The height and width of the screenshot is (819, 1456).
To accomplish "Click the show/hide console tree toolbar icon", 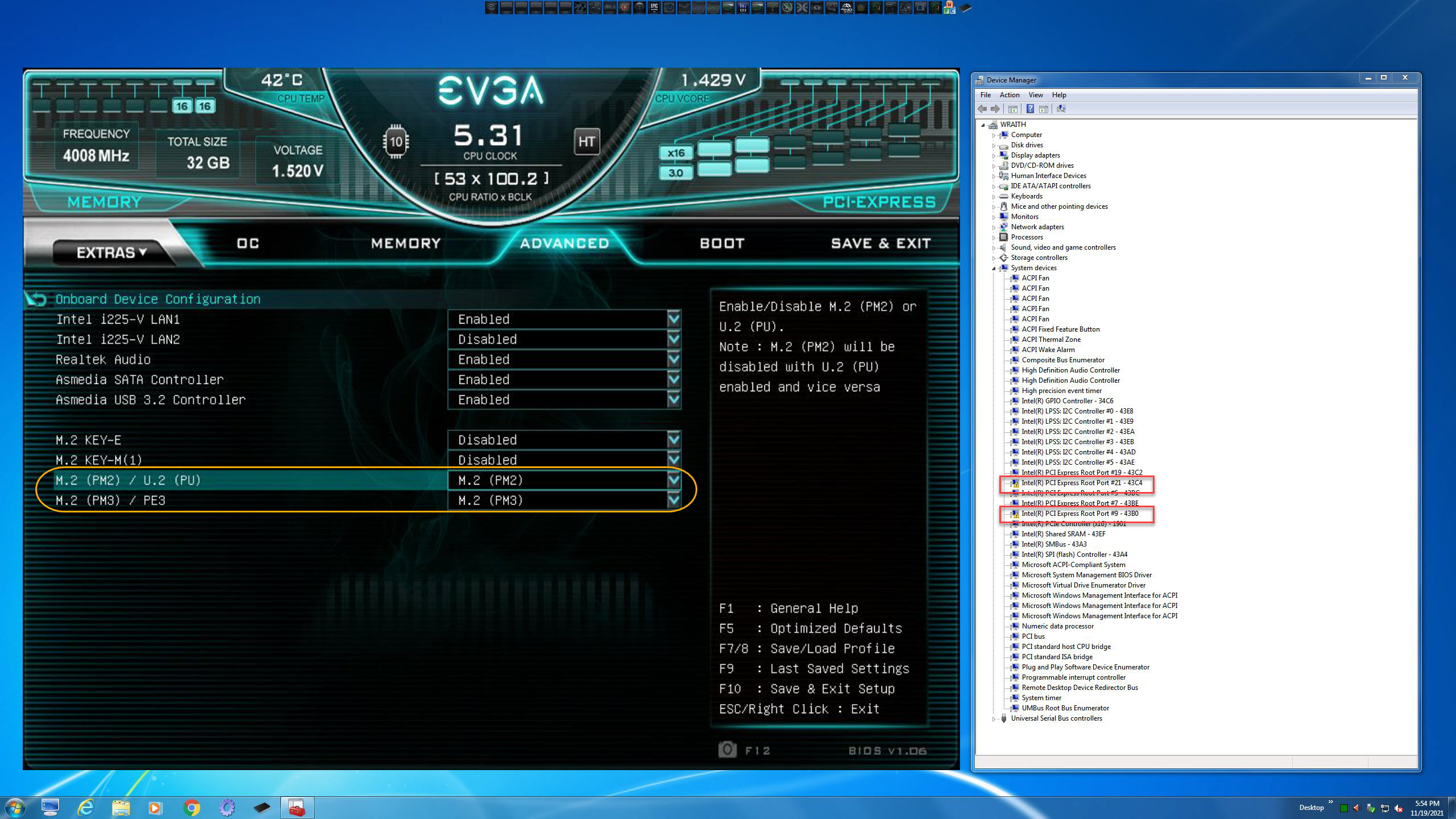I will pos(1013,109).
